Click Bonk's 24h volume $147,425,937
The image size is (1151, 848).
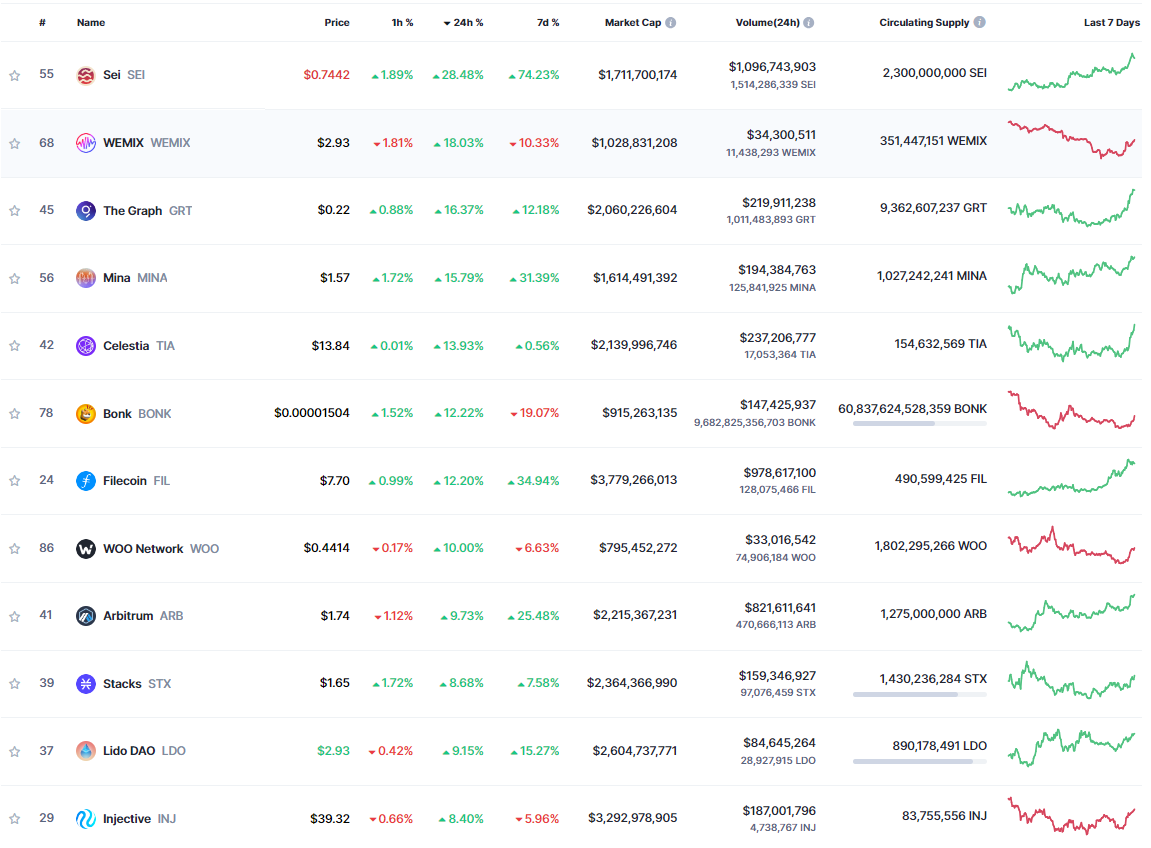777,405
